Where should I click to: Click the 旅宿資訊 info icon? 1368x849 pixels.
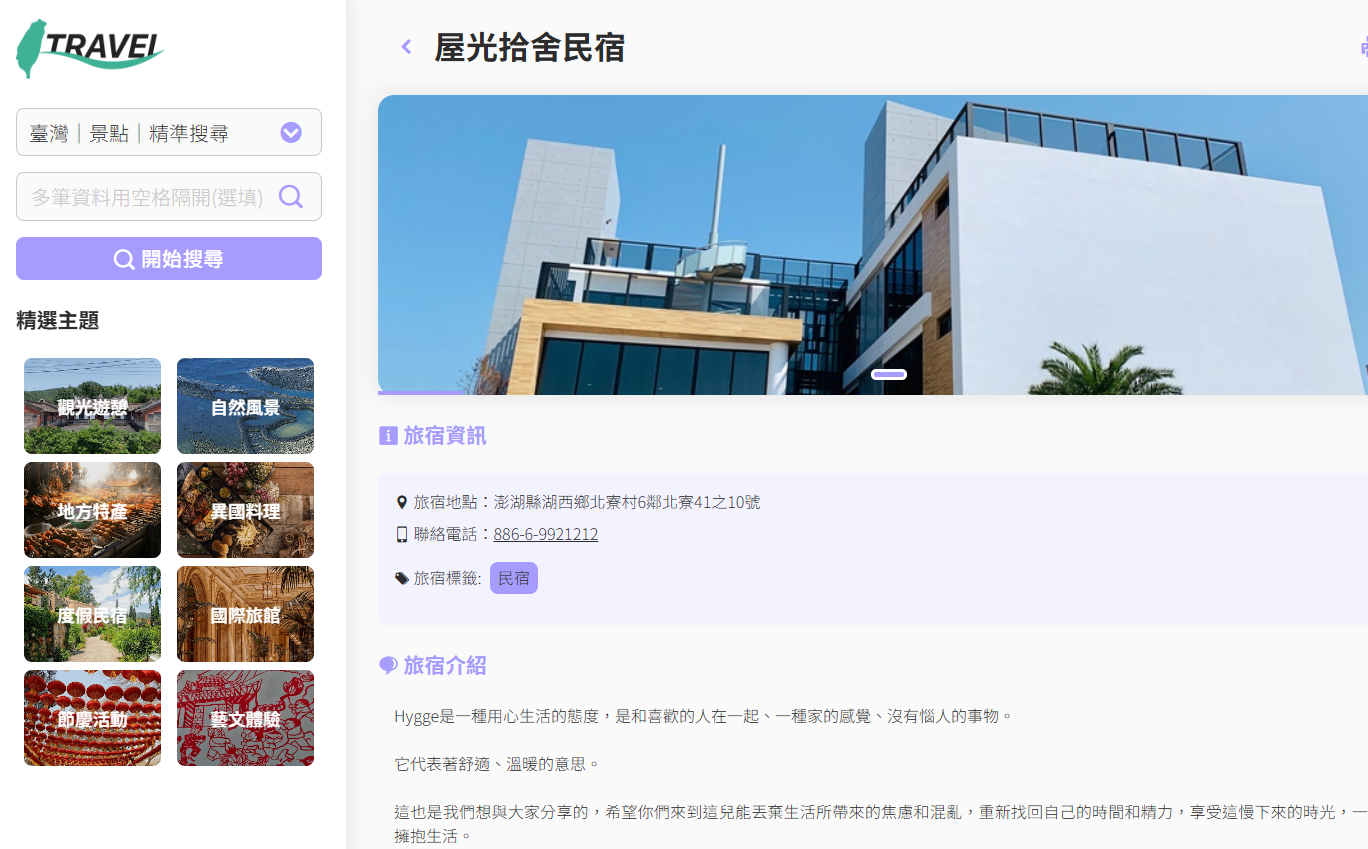(388, 436)
